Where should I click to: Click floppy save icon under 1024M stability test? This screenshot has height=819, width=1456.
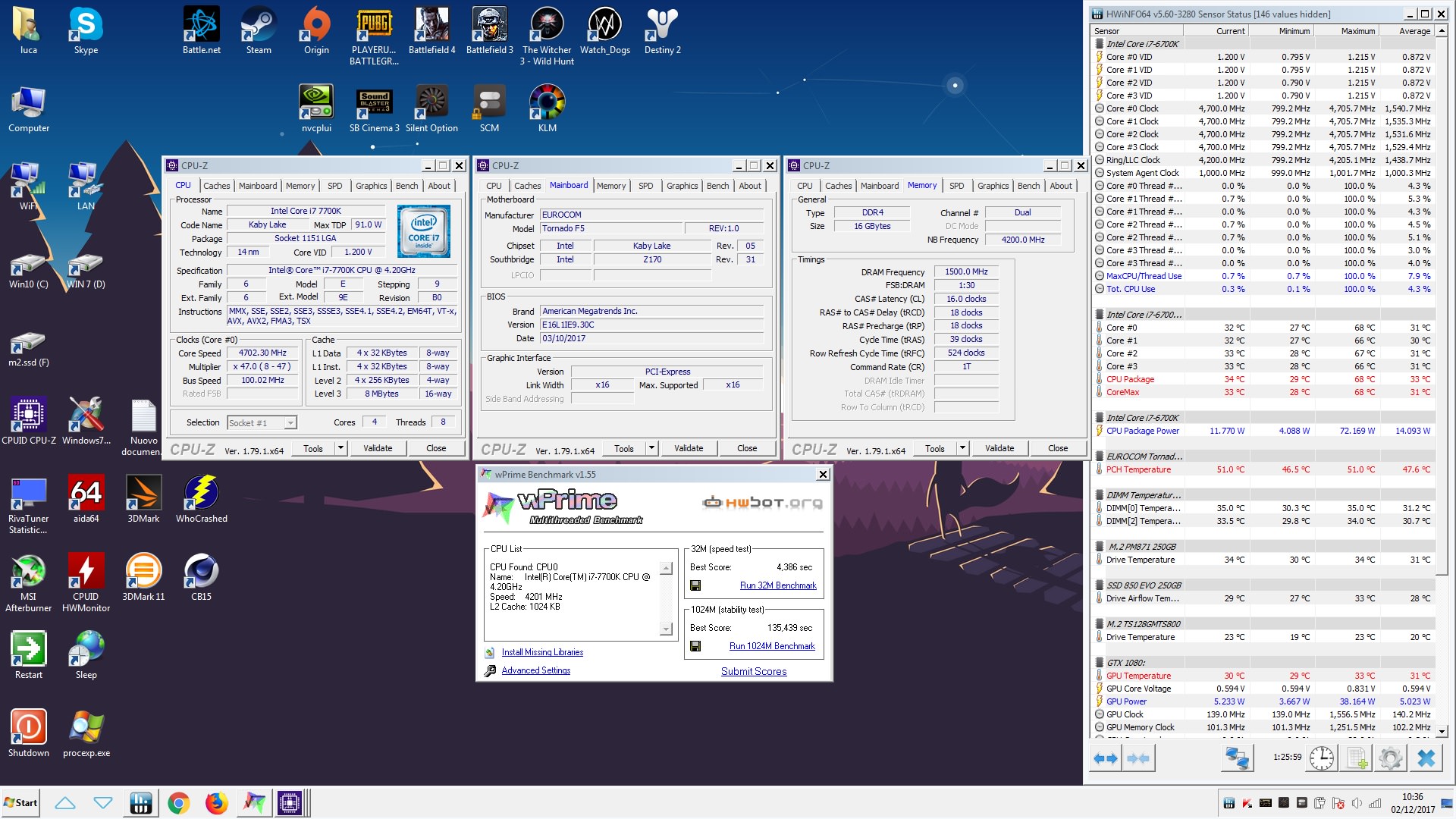tap(695, 646)
